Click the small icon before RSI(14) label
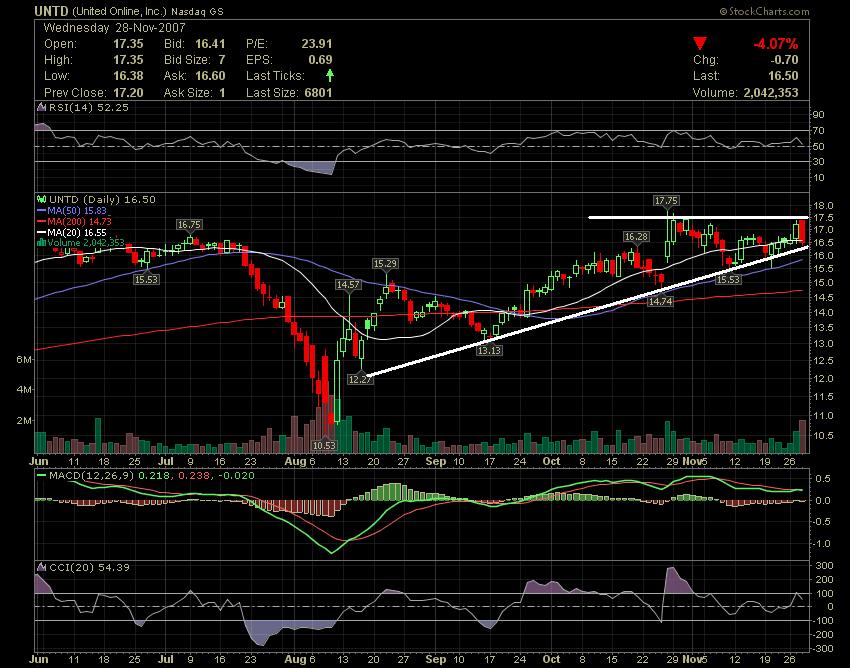Viewport: 850px width, 668px height. 41,107
